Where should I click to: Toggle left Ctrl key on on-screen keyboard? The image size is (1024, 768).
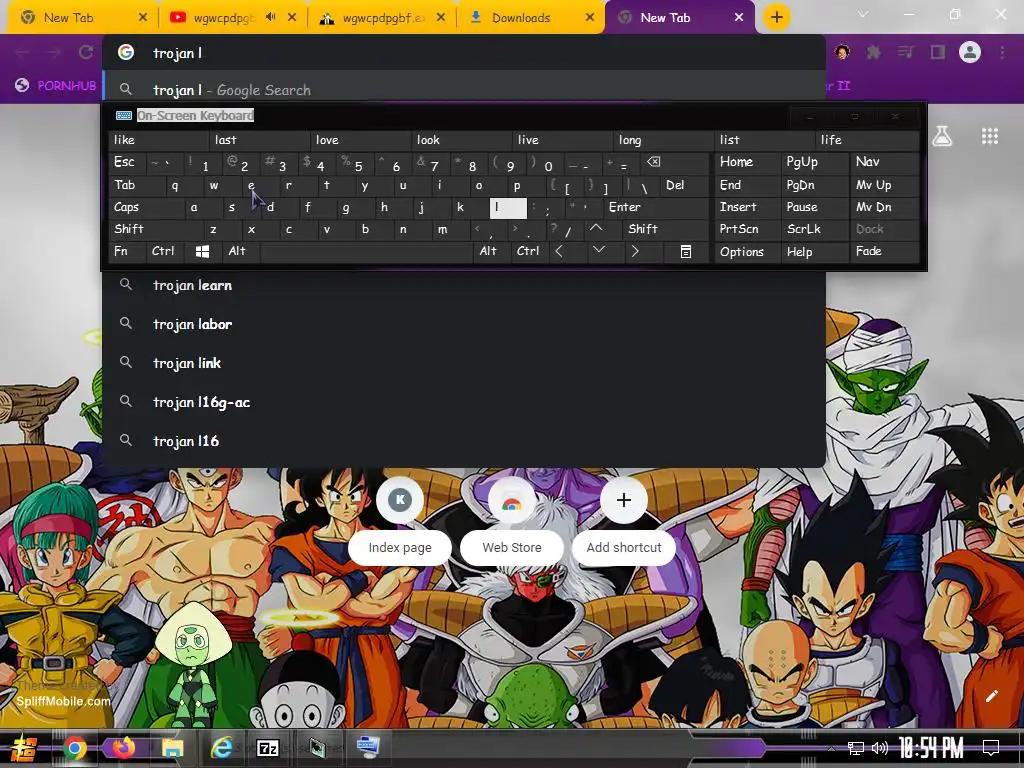click(x=166, y=251)
